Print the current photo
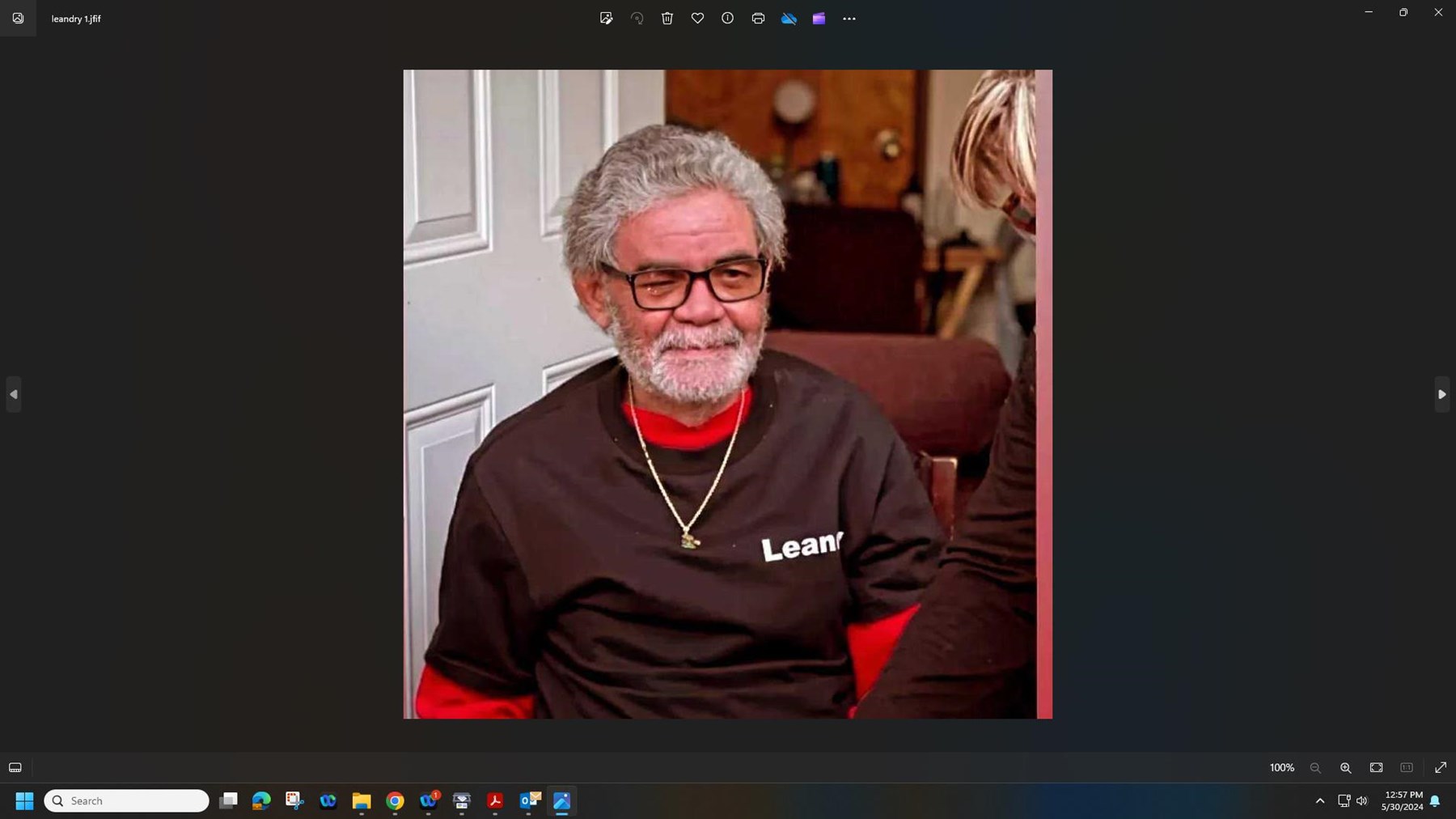Screen dimensions: 1456x819 757,18
